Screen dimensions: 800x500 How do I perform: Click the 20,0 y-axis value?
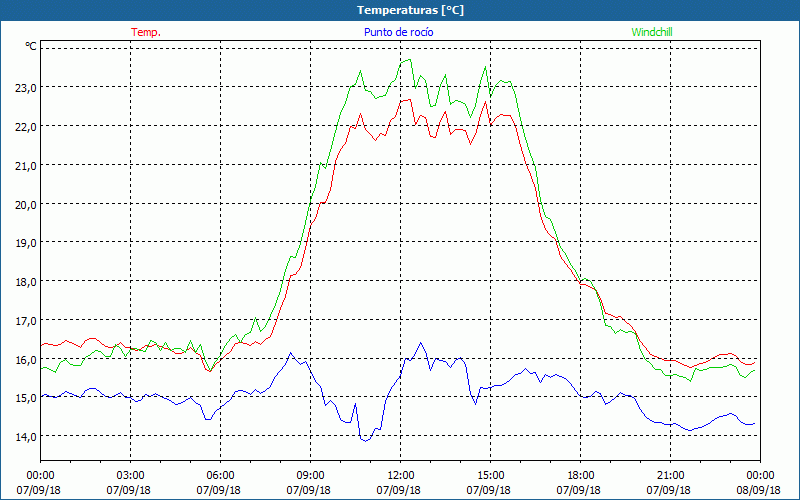(25, 205)
